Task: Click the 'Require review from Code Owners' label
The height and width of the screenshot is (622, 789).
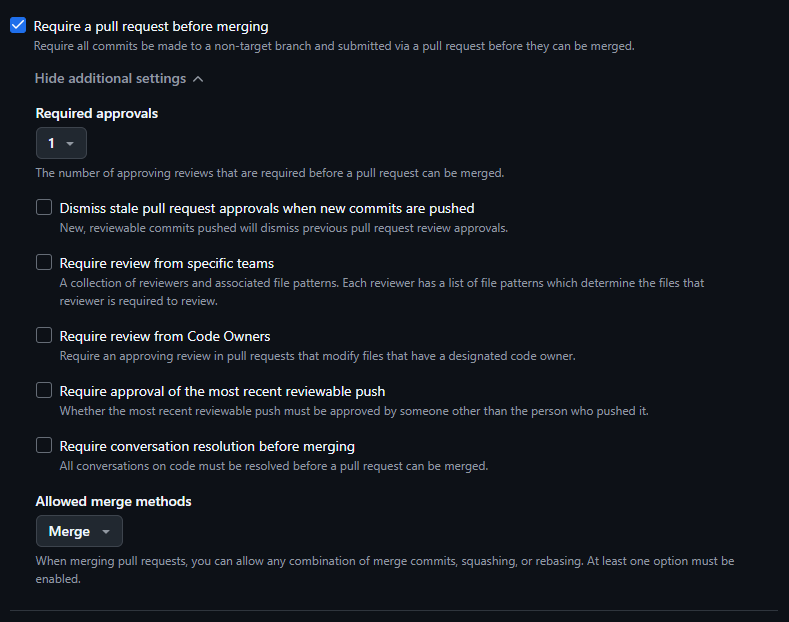Action: [x=165, y=337]
